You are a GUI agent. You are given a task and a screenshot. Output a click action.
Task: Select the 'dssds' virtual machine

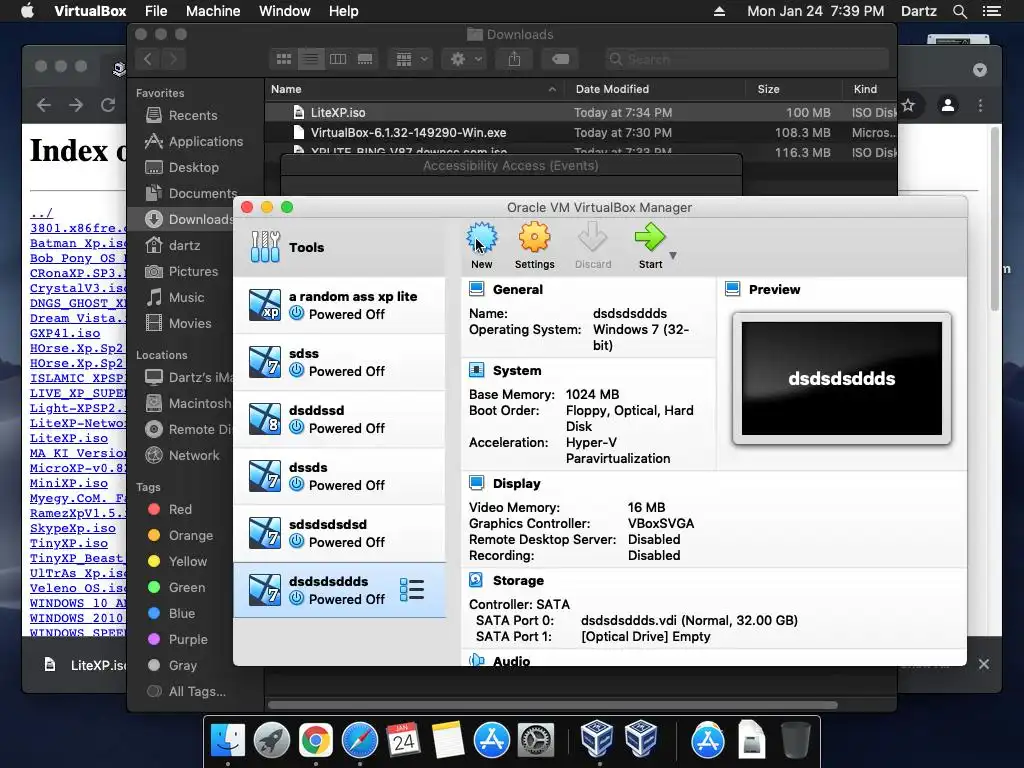[340, 476]
